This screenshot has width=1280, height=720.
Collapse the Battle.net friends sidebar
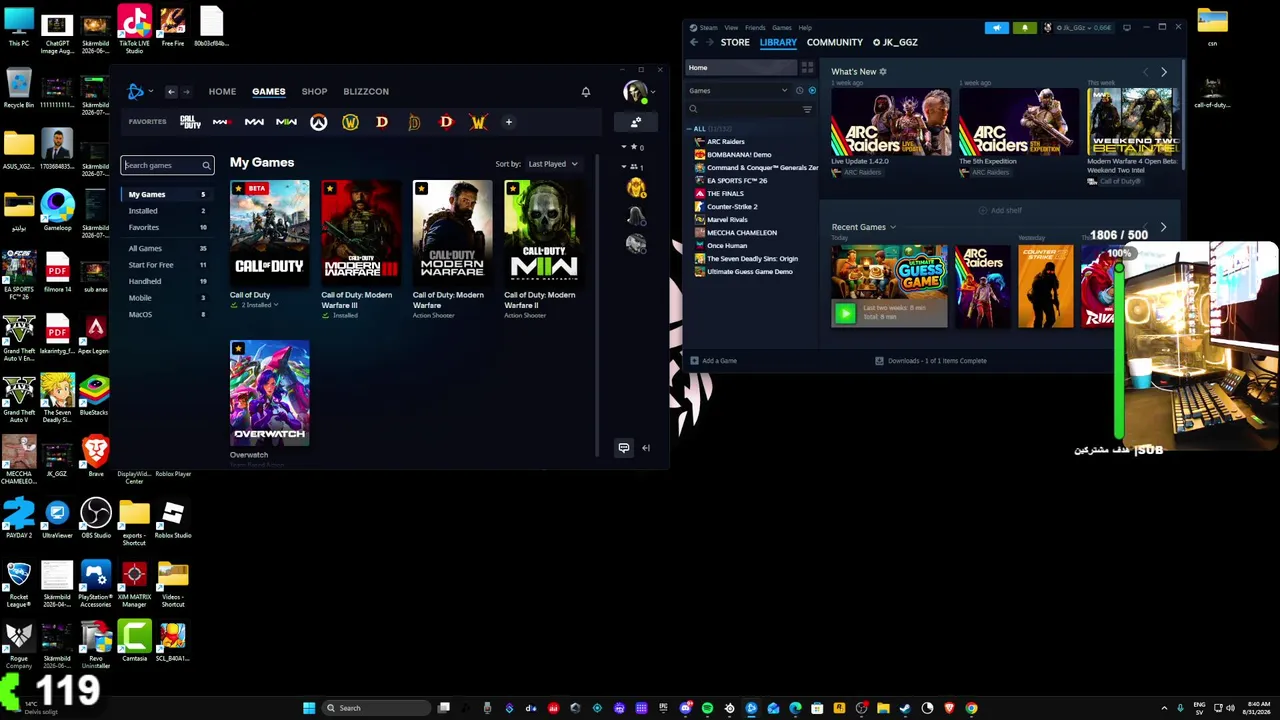coord(646,448)
